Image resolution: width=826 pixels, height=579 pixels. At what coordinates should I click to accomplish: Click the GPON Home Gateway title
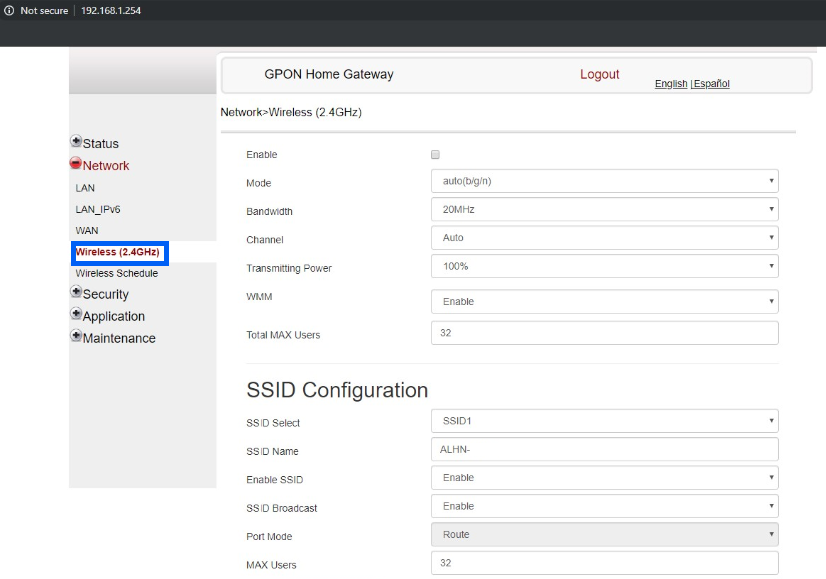pyautogui.click(x=329, y=74)
